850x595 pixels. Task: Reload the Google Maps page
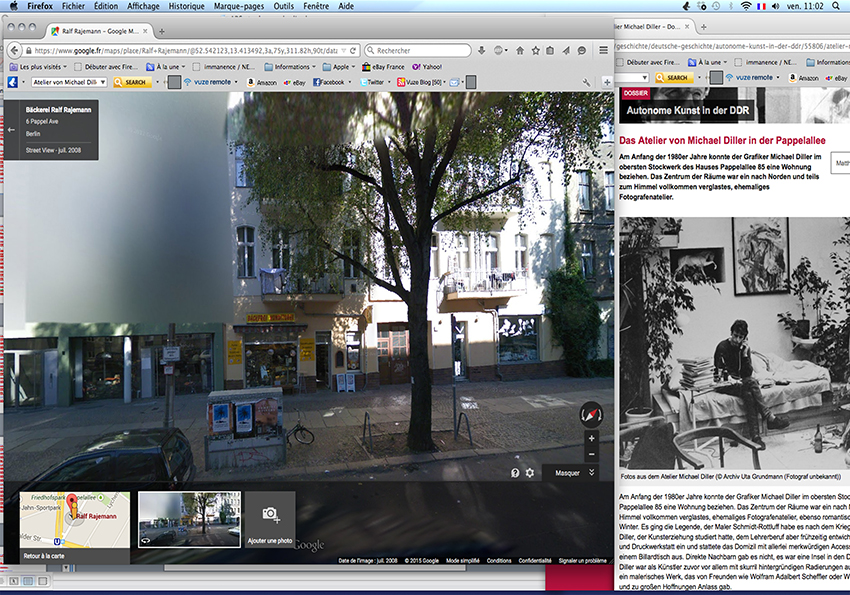tap(353, 50)
